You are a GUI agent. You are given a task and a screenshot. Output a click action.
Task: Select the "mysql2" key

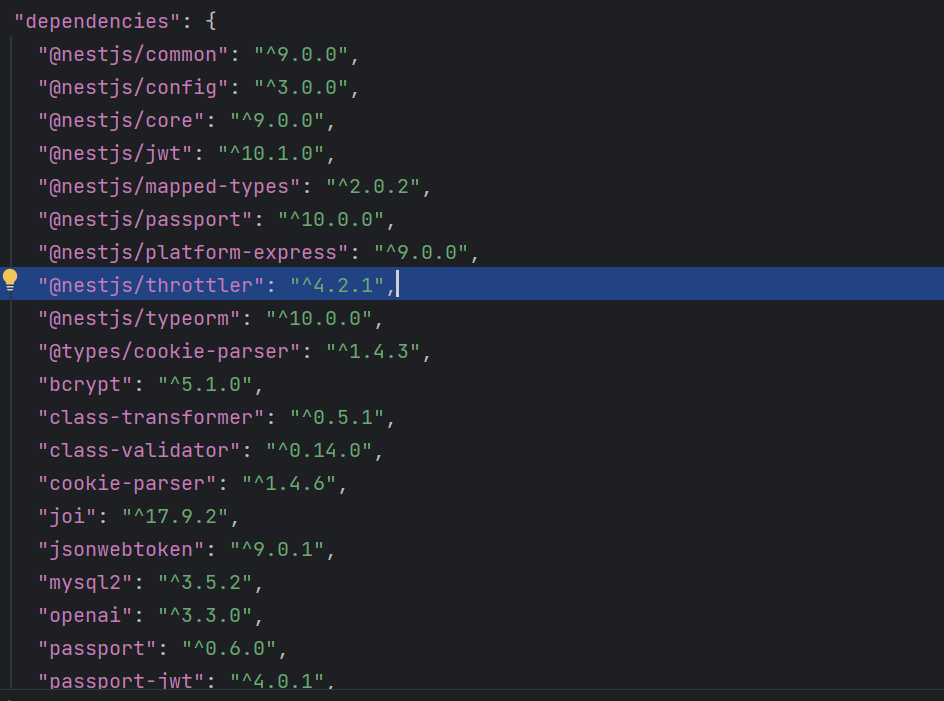tap(85, 582)
